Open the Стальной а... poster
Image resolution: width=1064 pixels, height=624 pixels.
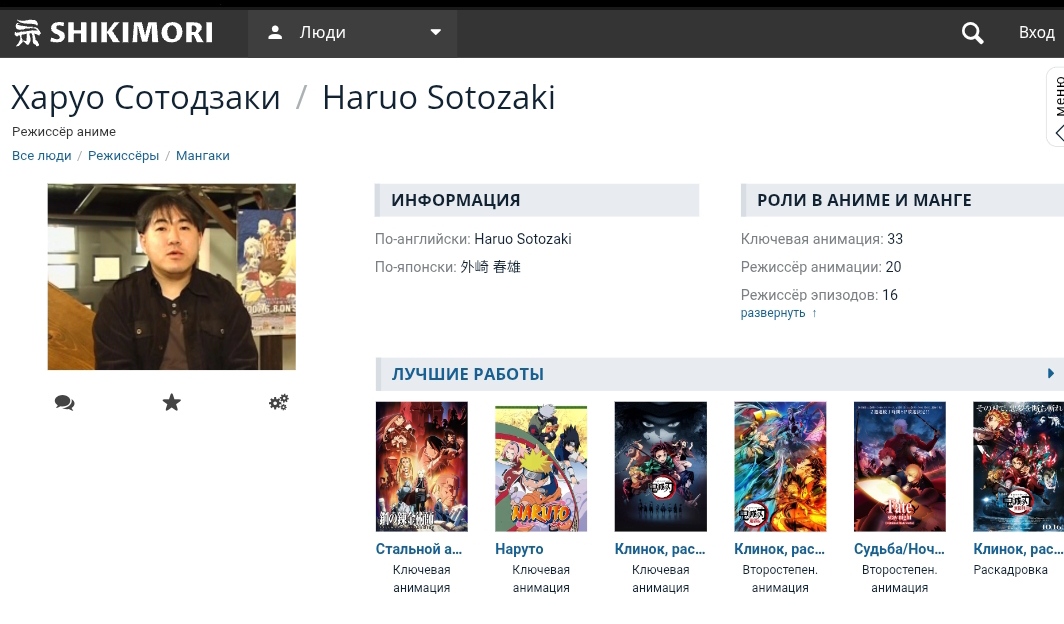pos(421,467)
